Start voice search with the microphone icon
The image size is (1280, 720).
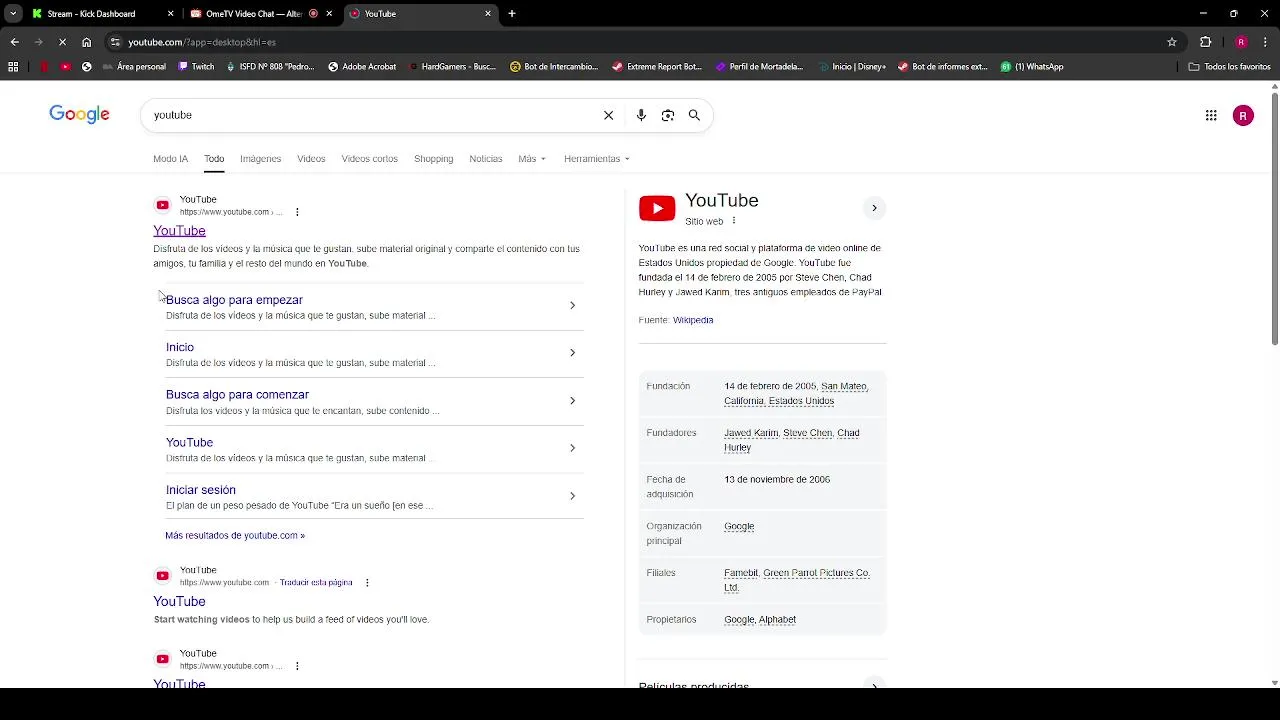(x=641, y=115)
